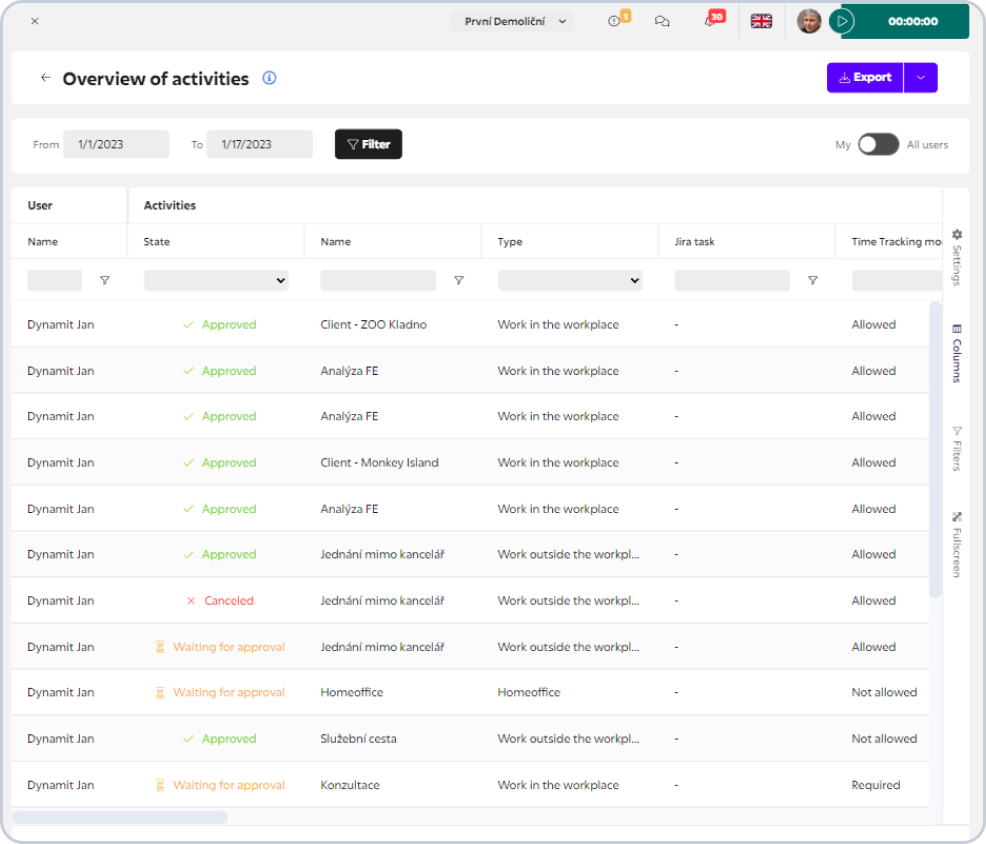
Task: Open the user profile avatar
Action: pyautogui.click(x=809, y=21)
